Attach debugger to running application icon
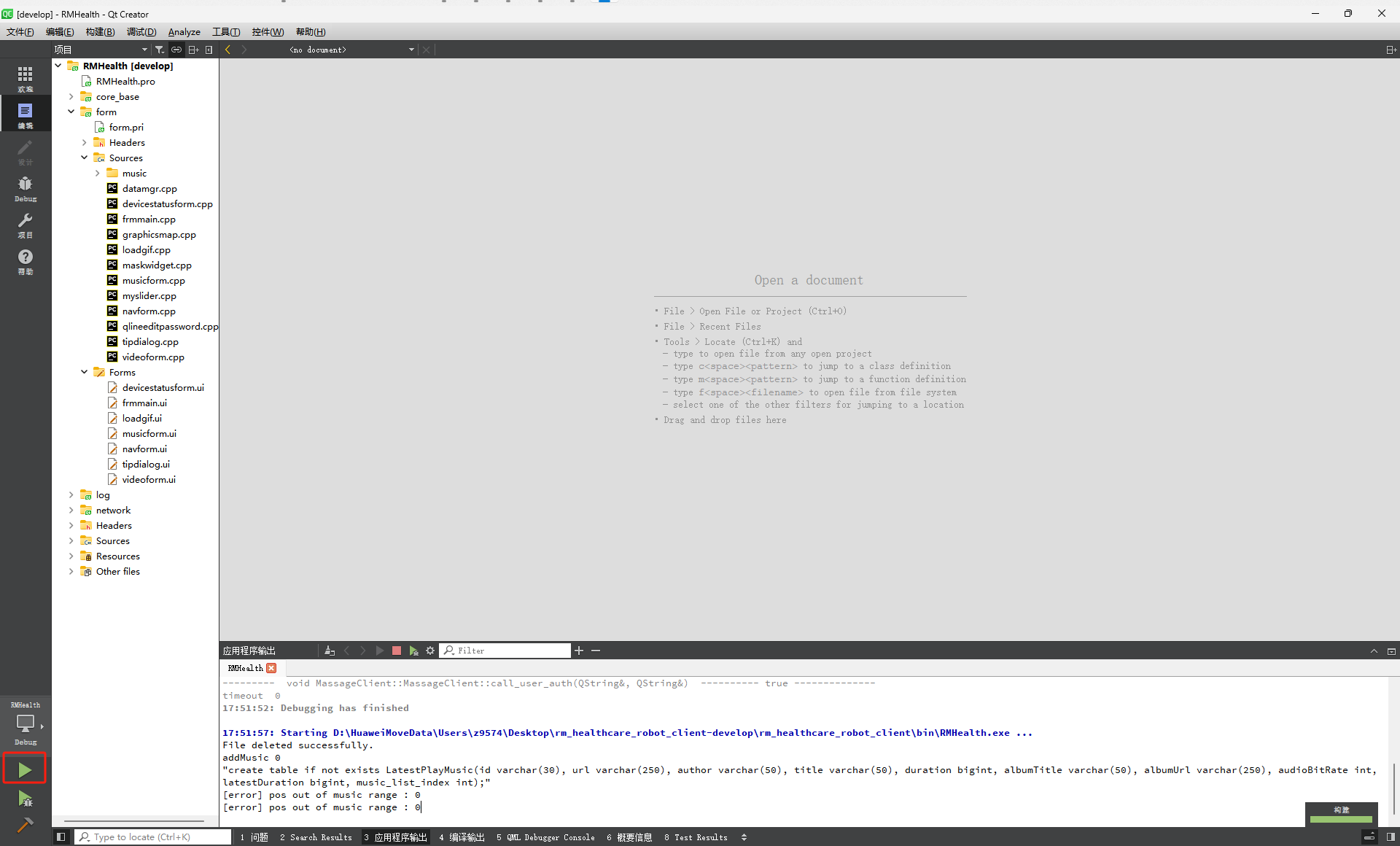 click(413, 651)
